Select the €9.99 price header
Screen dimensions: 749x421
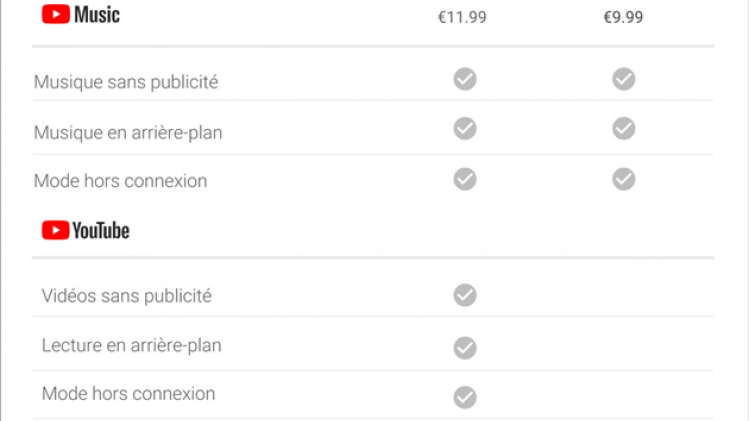623,18
